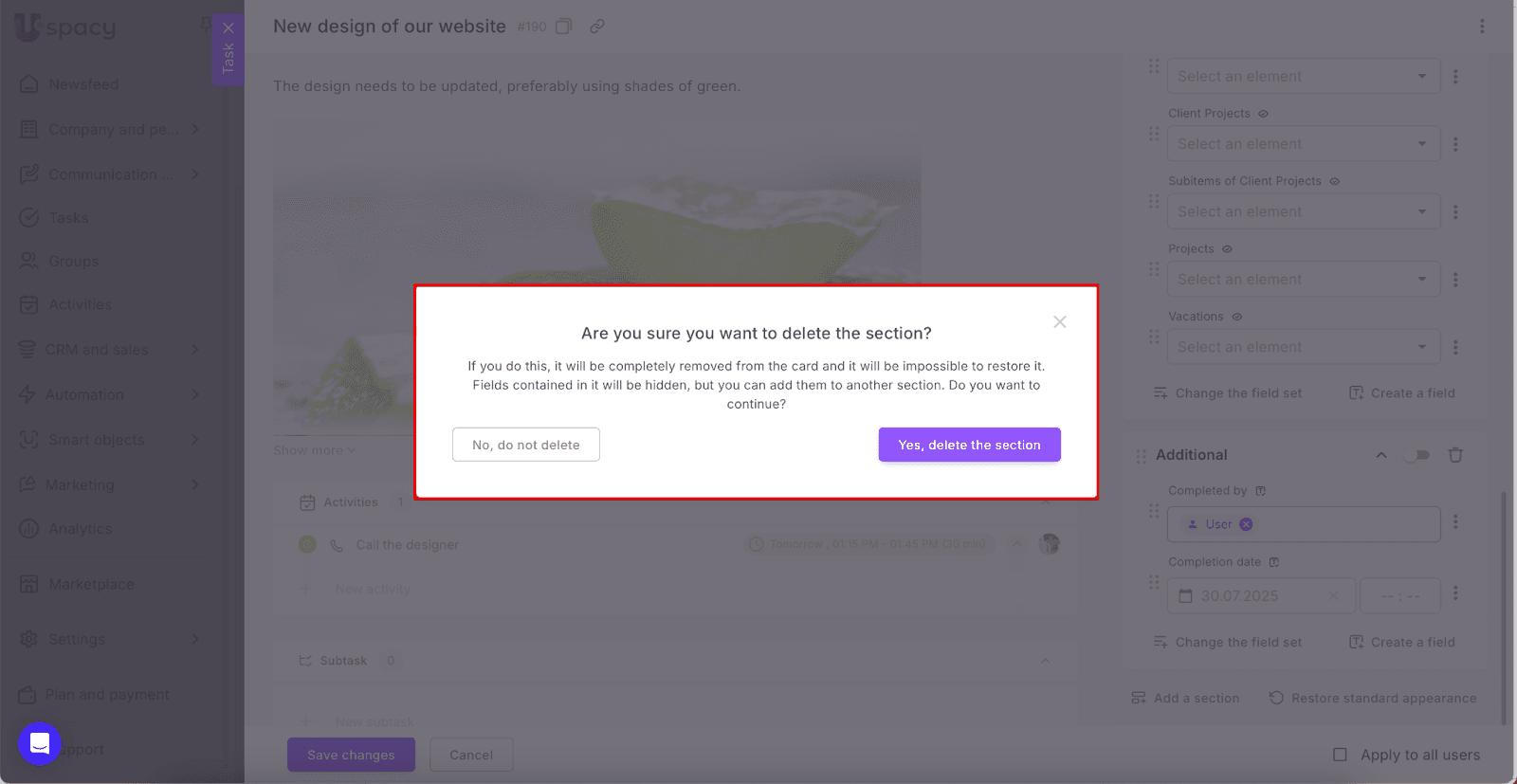Open the Client Projects dropdown
The height and width of the screenshot is (784, 1517).
pyautogui.click(x=1303, y=144)
